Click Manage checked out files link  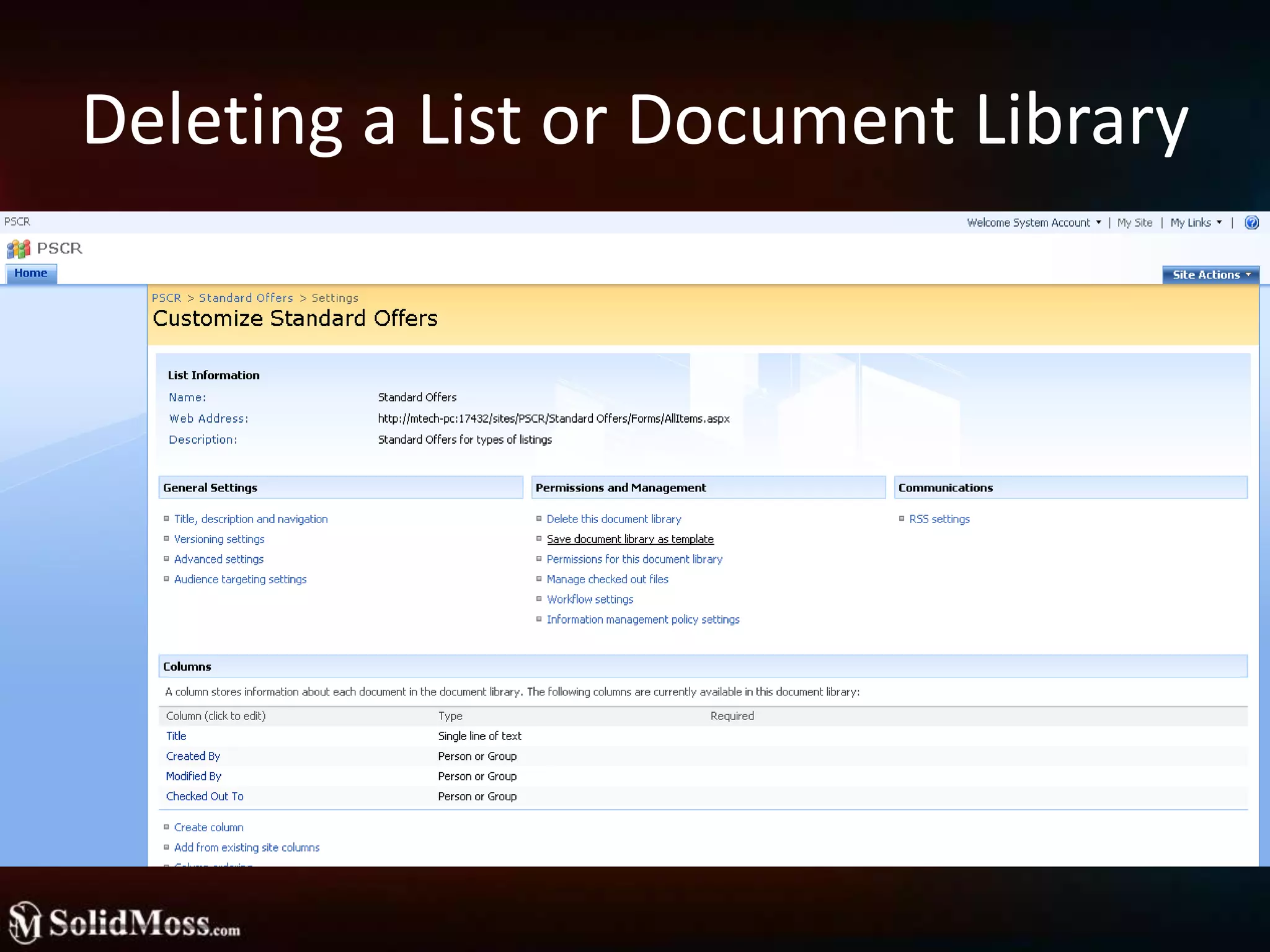click(x=607, y=580)
